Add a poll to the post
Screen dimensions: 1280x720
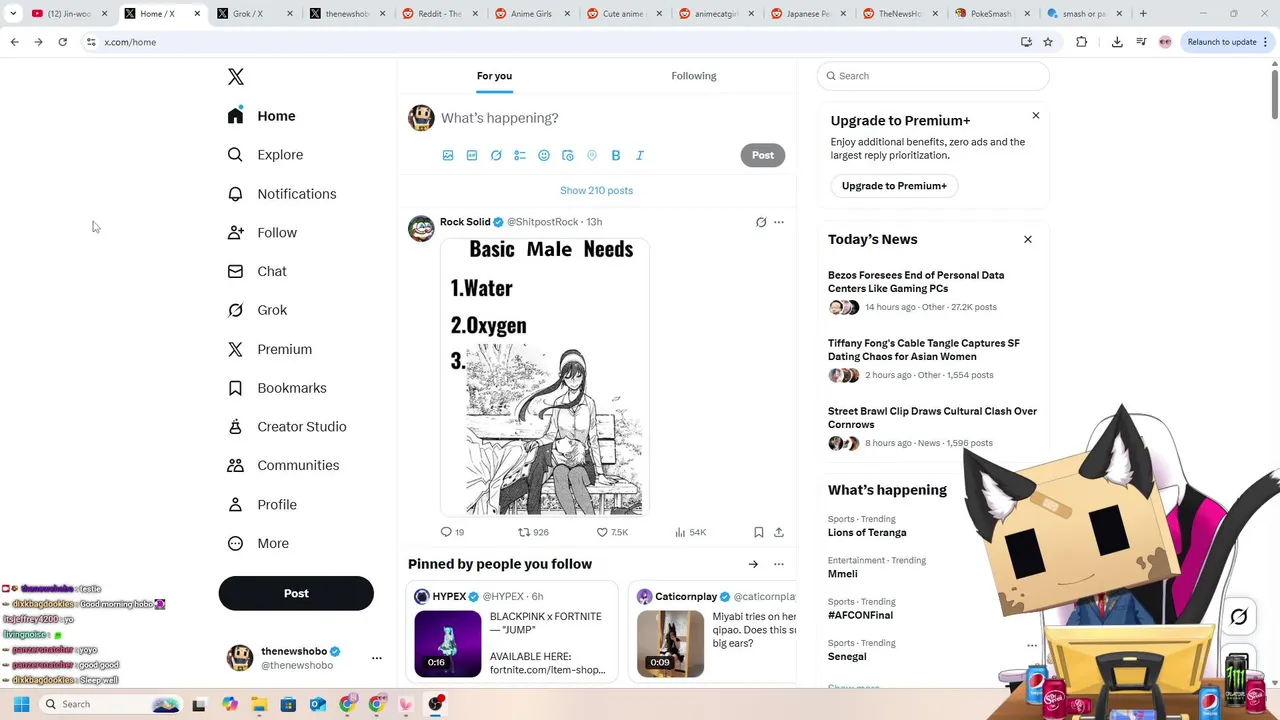[x=520, y=155]
